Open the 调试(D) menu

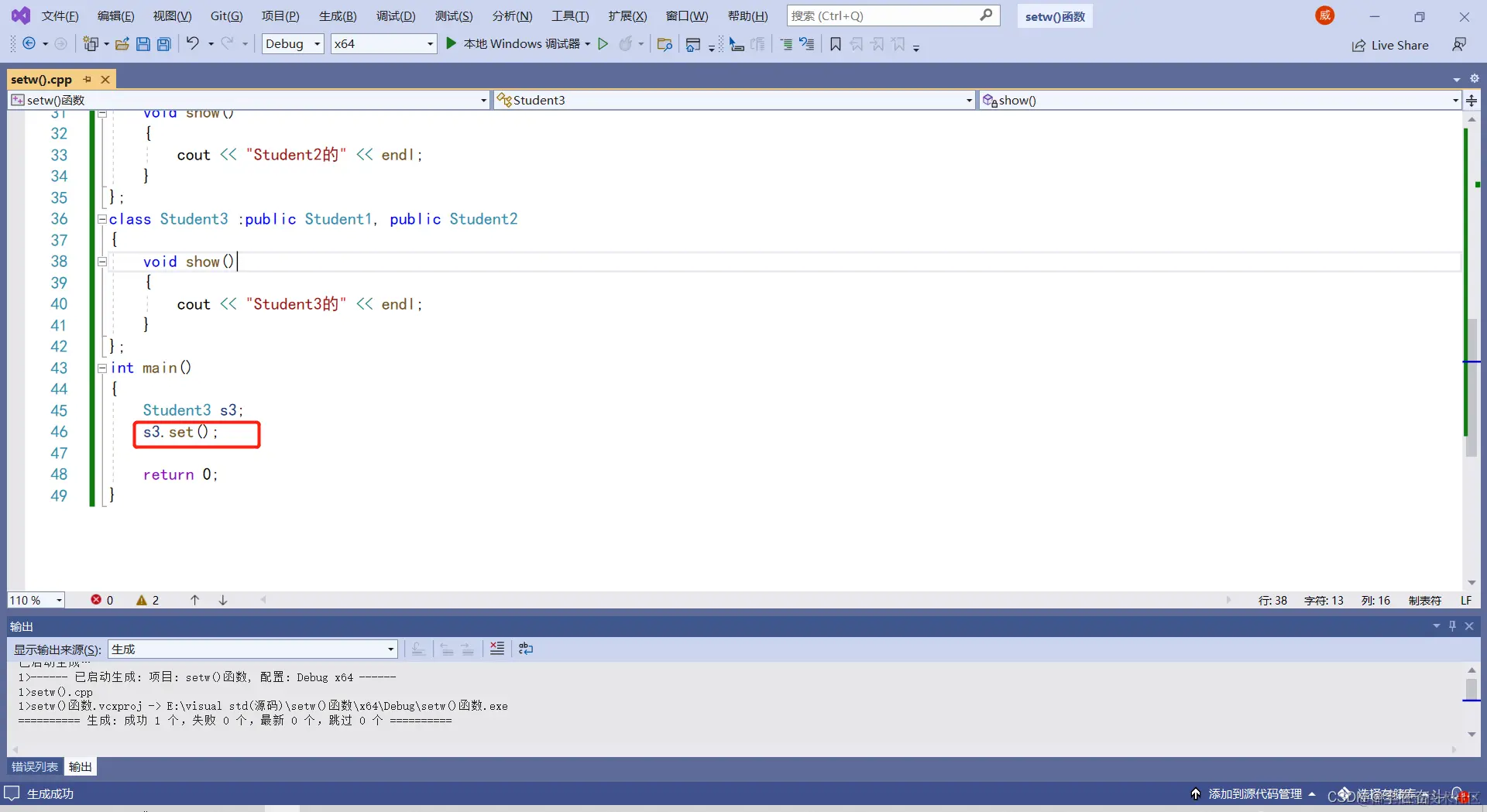396,15
